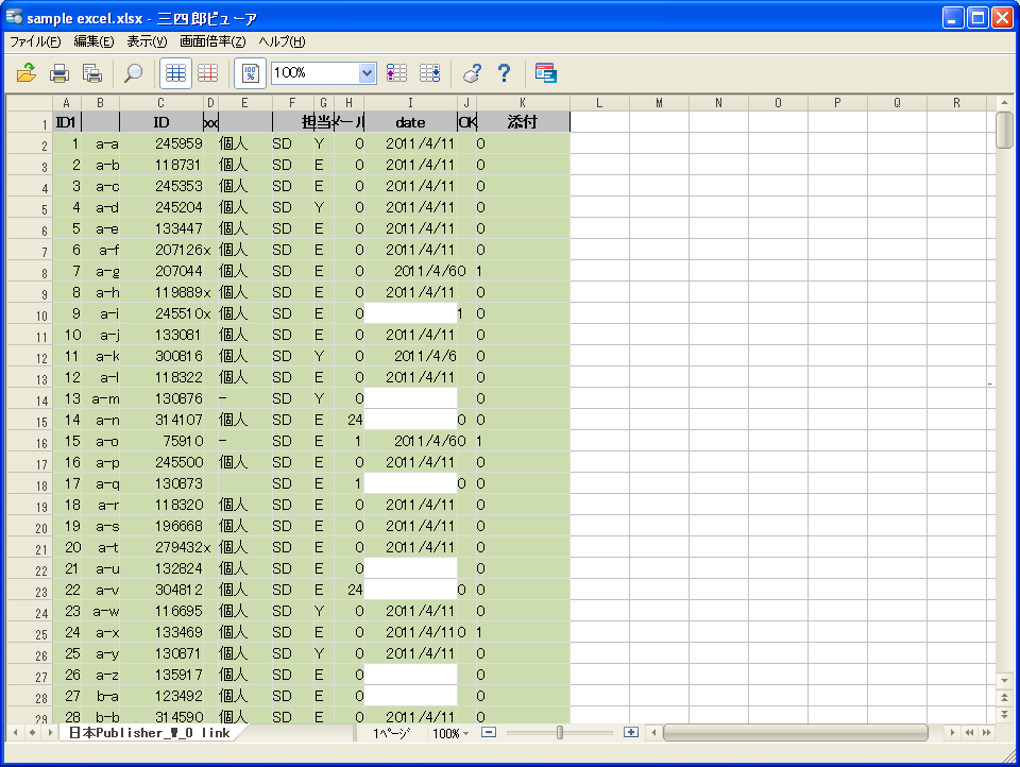
Task: Click the zoom slider handle
Action: point(559,733)
